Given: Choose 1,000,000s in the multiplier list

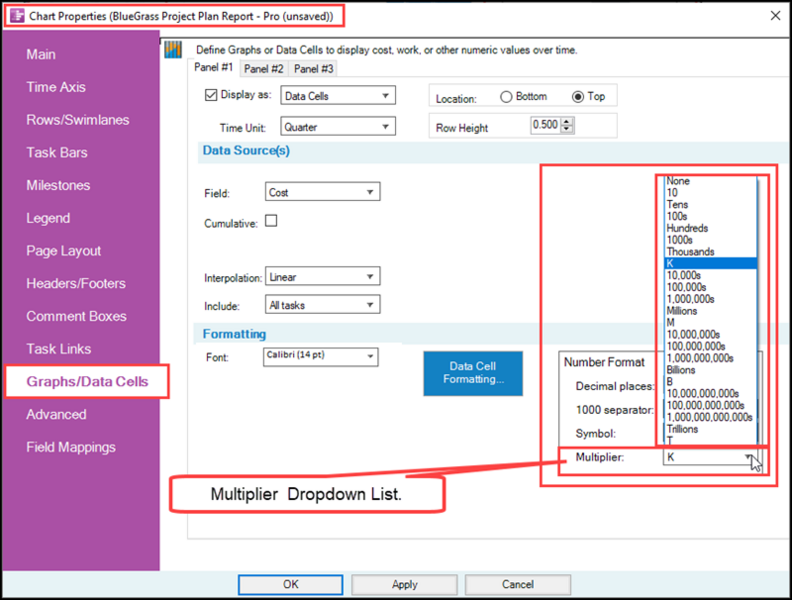Looking at the screenshot, I should [x=710, y=299].
